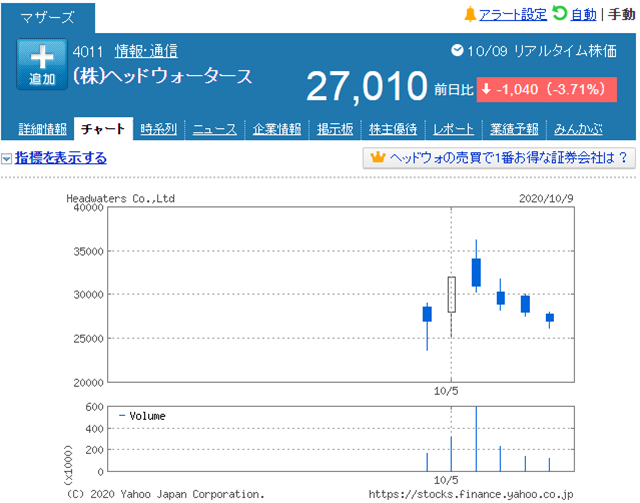The height and width of the screenshot is (503, 640).
Task: Click the 指標を表示する link
Action: click(61, 158)
